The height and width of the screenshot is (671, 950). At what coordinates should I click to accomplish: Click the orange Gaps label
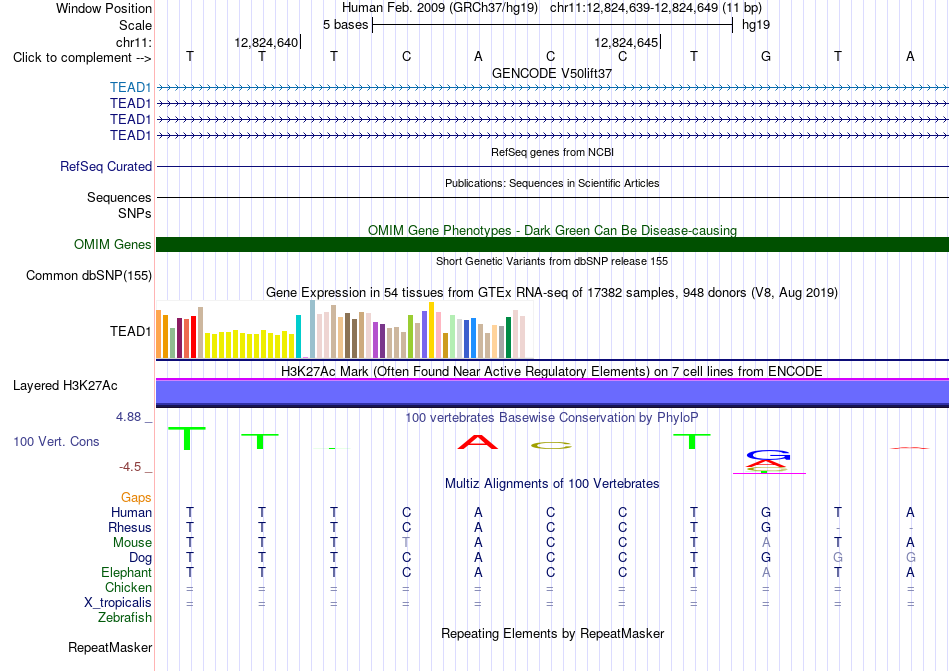136,497
